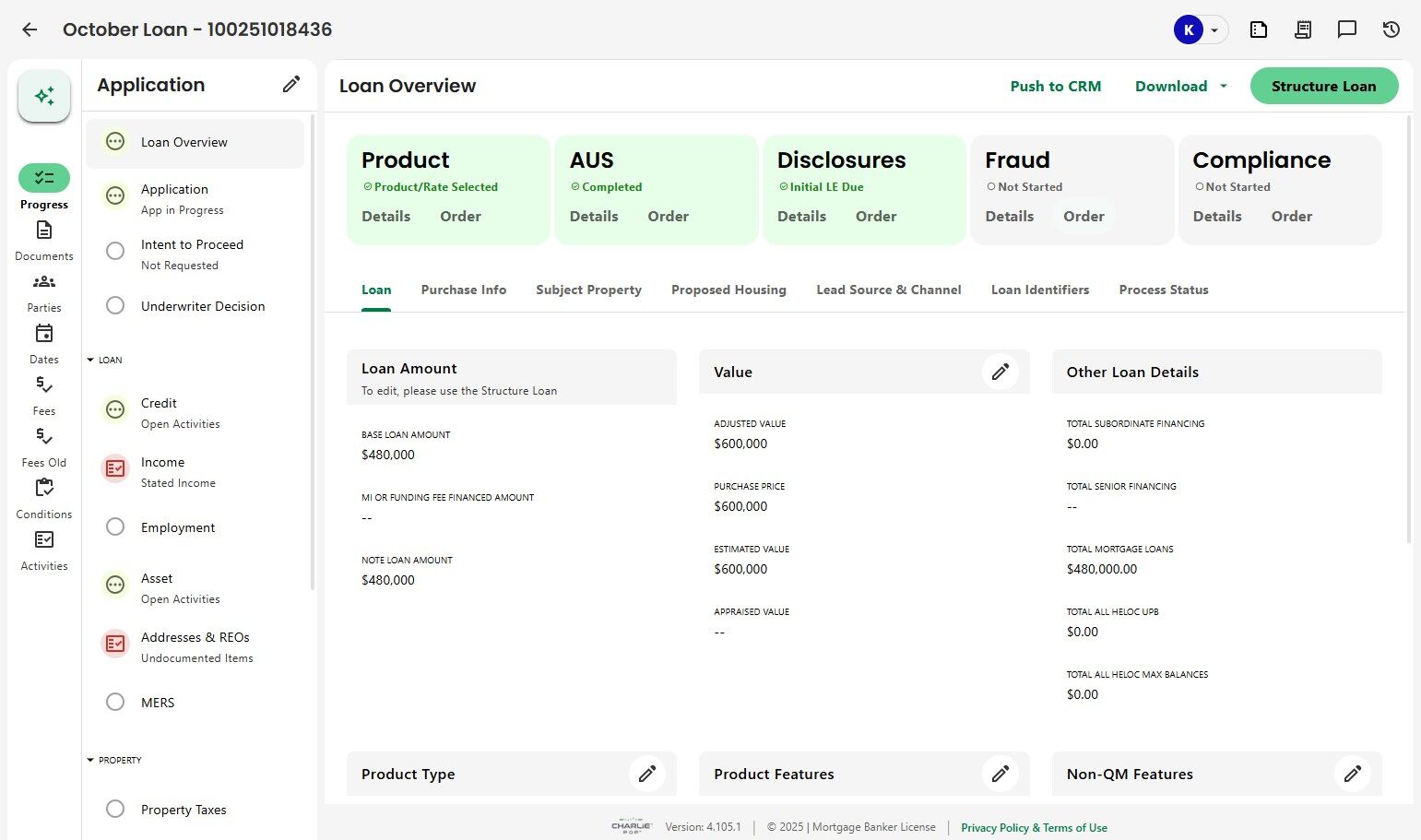Click the history clock icon
This screenshot has width=1421, height=840.
(1391, 30)
